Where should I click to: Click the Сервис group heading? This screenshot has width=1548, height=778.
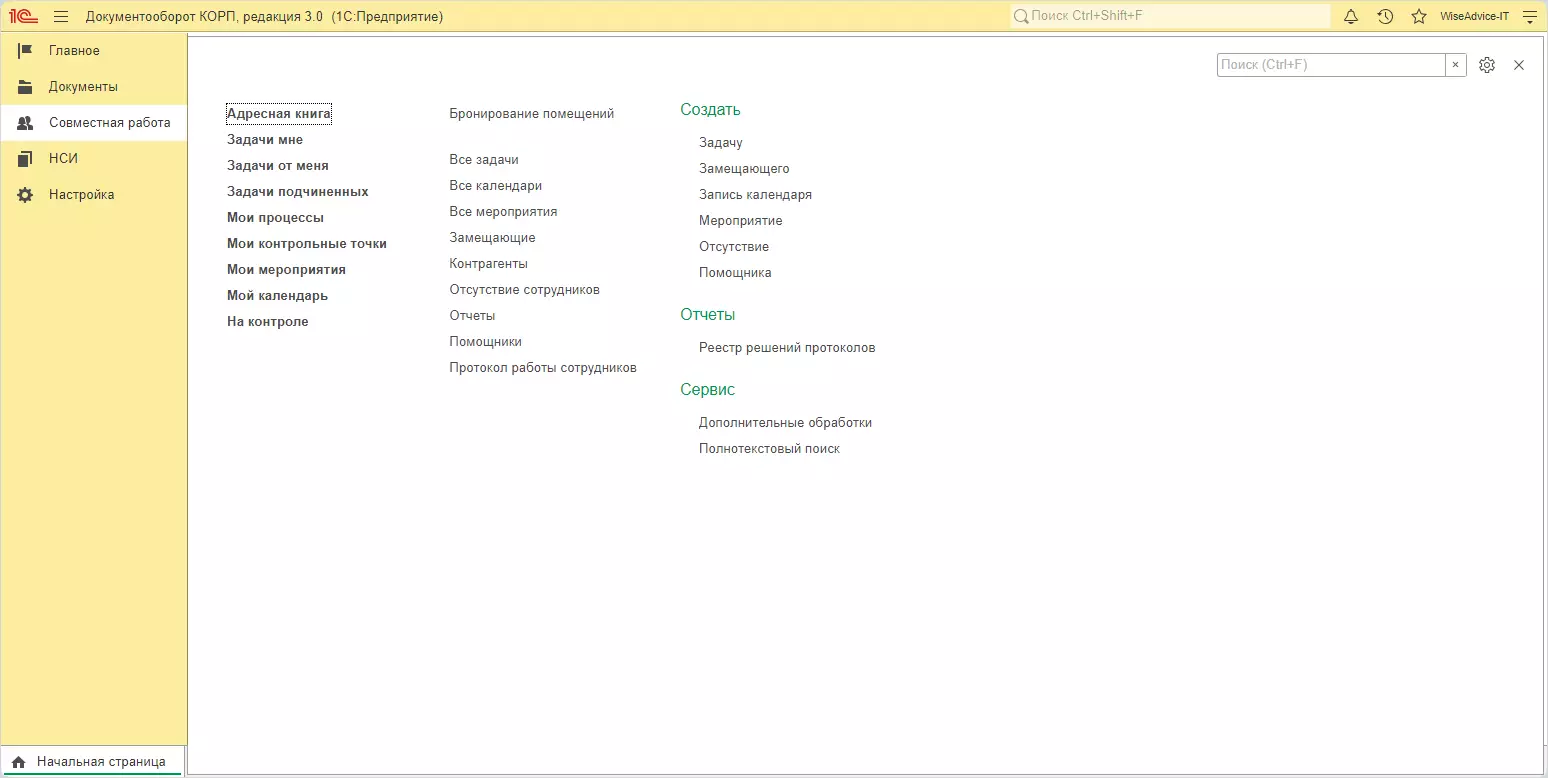point(707,390)
